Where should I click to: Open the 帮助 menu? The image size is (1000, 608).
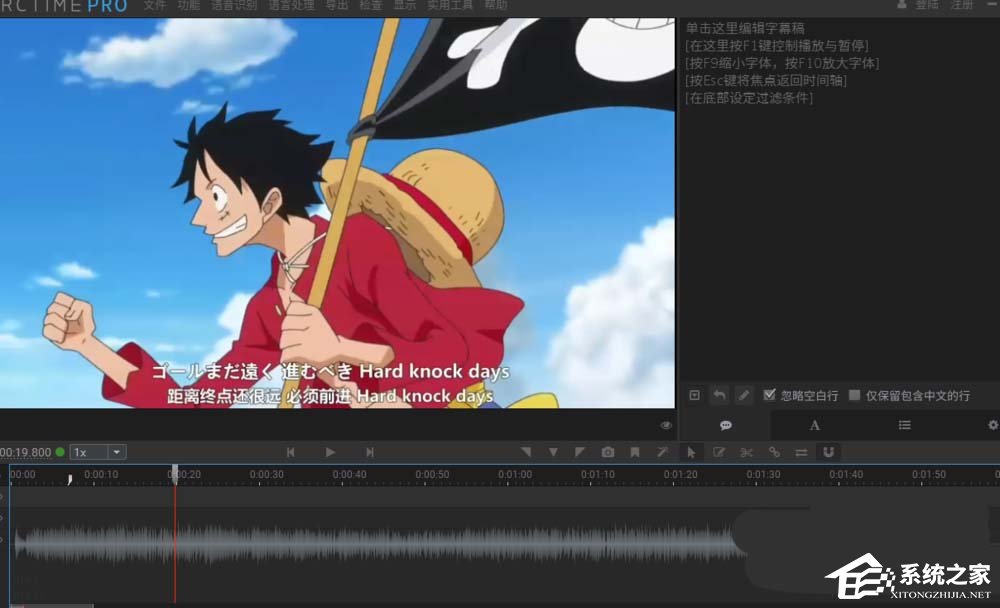[496, 5]
